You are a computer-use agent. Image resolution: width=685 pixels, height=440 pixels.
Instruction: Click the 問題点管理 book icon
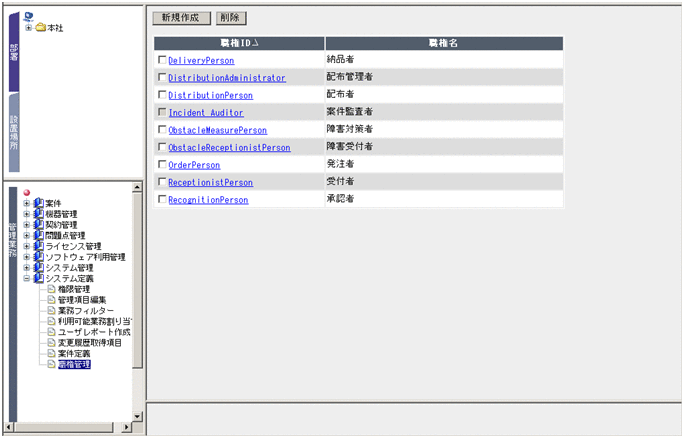pos(39,236)
